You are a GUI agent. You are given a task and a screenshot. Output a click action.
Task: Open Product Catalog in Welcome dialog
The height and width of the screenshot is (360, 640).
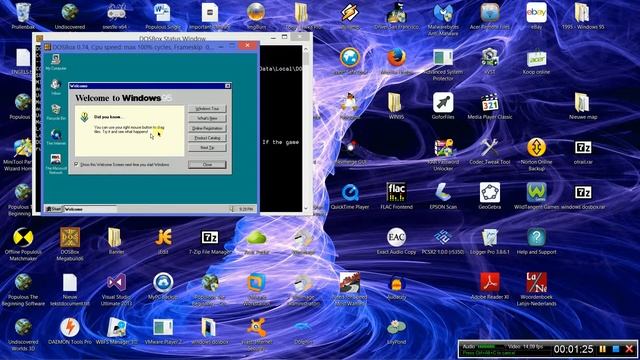207,138
